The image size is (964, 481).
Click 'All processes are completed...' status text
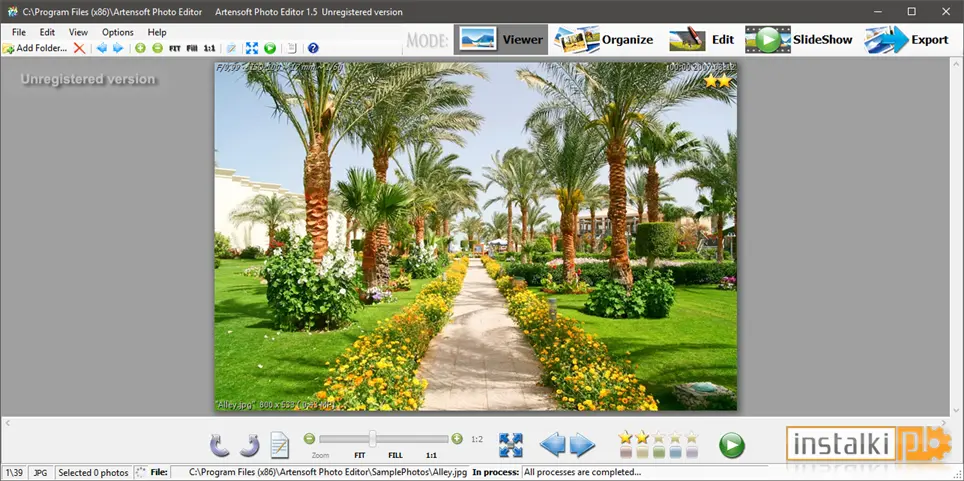click(x=582, y=472)
